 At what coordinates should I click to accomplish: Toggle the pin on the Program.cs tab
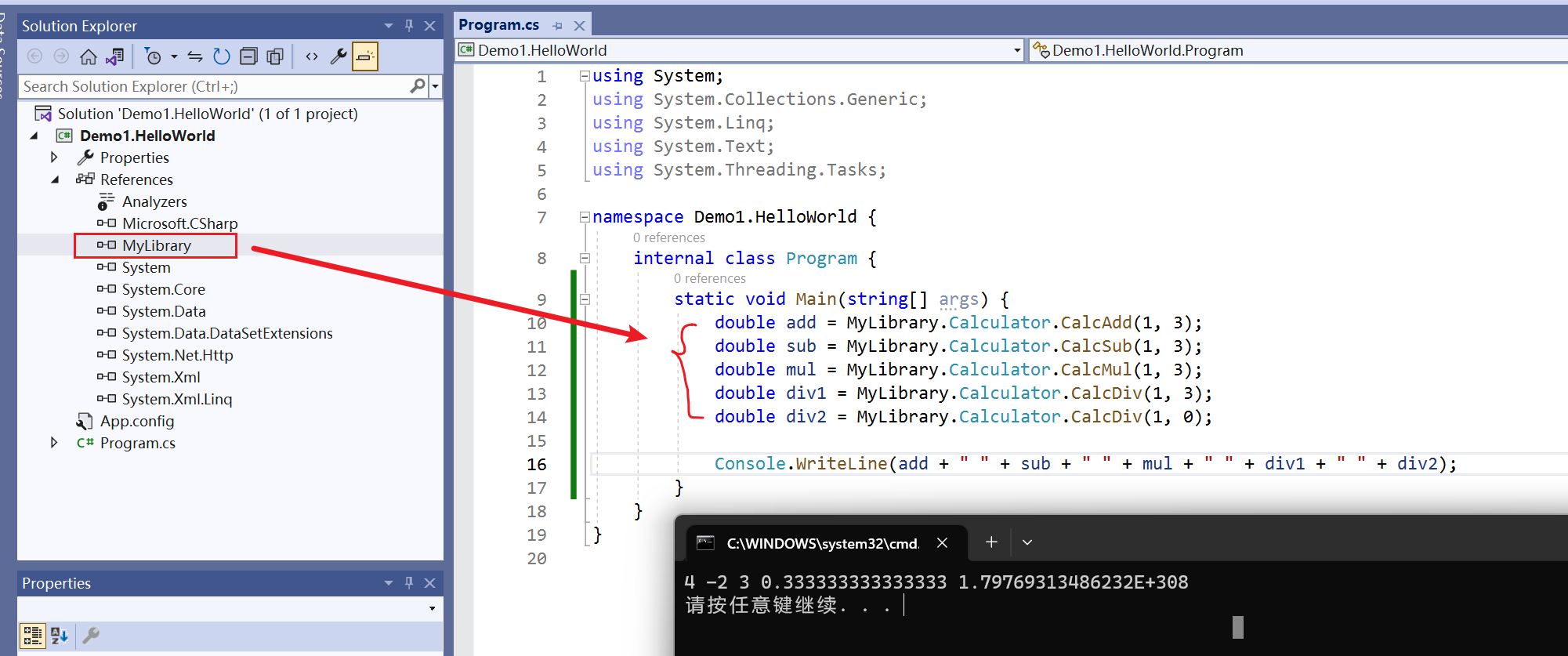[558, 26]
